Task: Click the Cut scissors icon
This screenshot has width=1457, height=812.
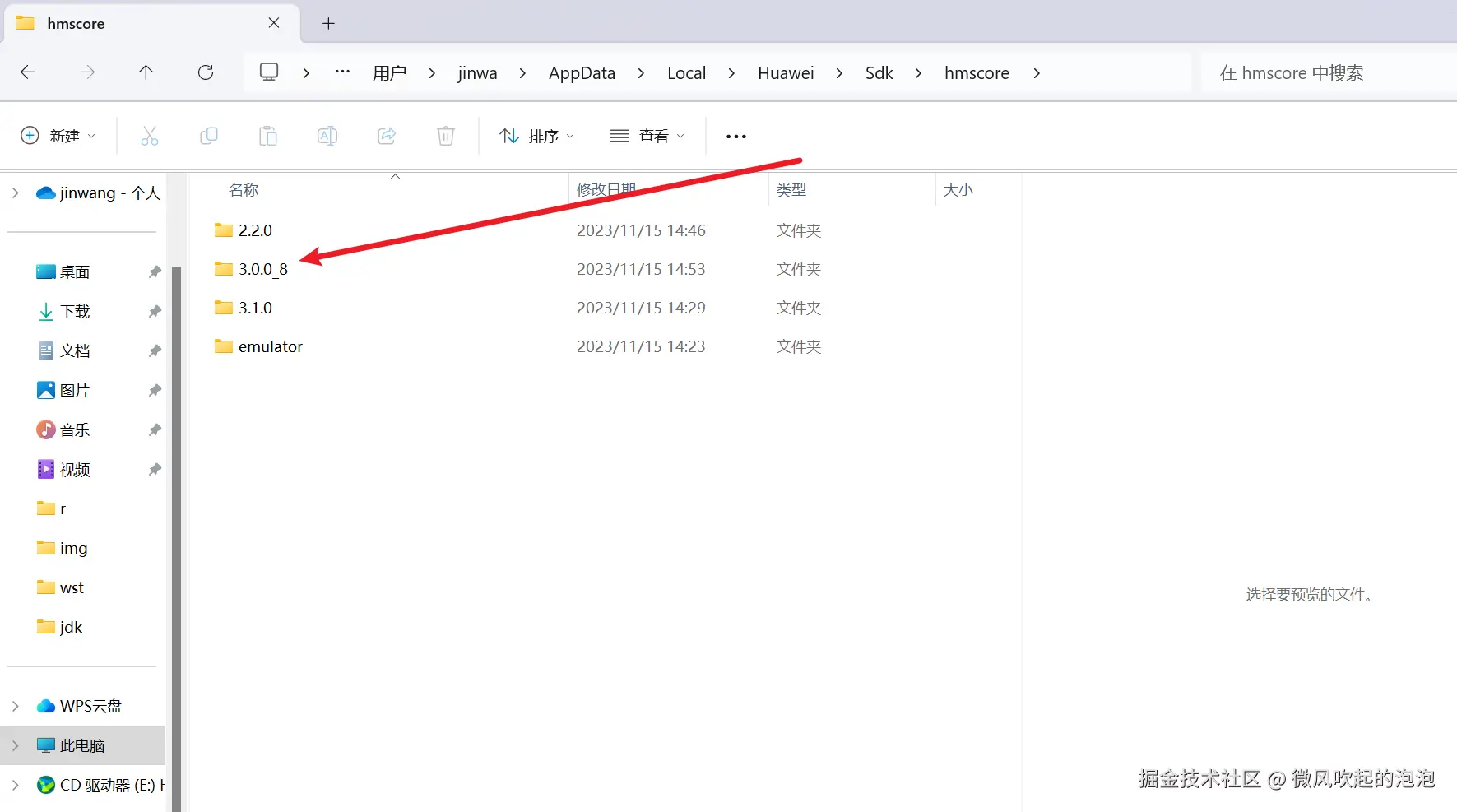Action: [x=150, y=136]
